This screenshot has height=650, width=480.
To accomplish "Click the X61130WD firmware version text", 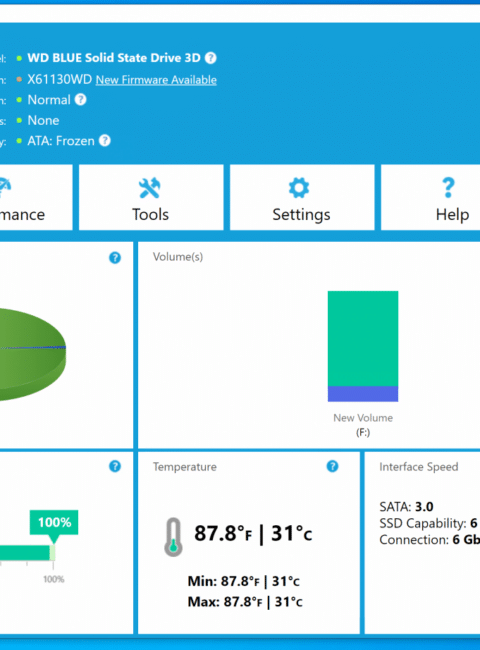I will pos(60,79).
